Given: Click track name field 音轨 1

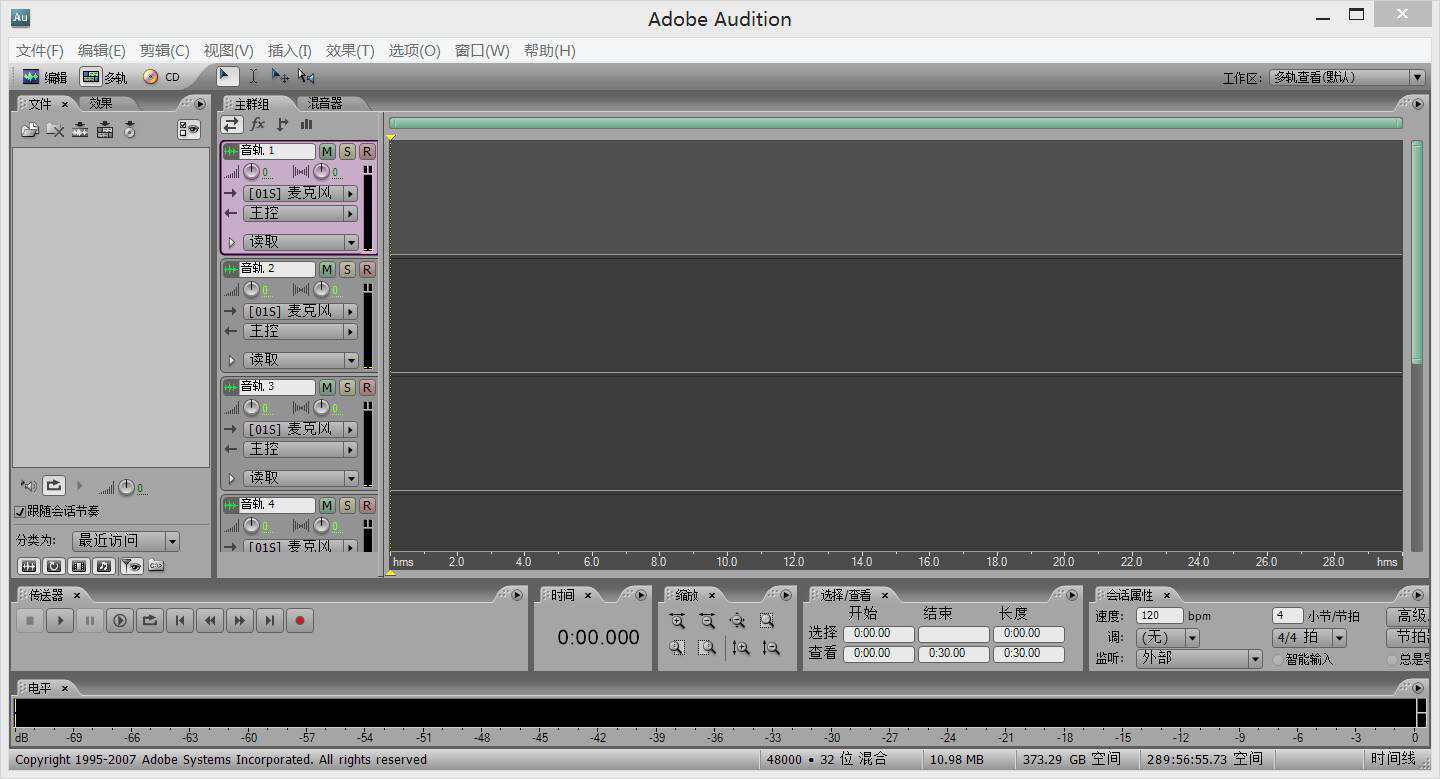Looking at the screenshot, I should coord(277,151).
